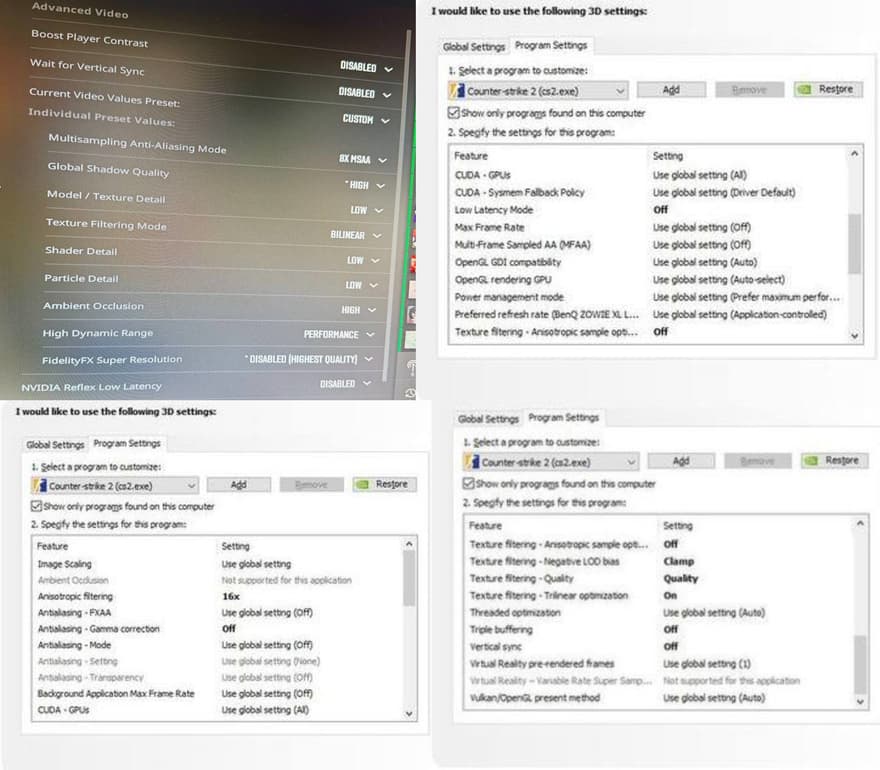The image size is (880, 770).
Task: Open FidelityFX Super Resolution dropdown
Action: click(x=309, y=359)
